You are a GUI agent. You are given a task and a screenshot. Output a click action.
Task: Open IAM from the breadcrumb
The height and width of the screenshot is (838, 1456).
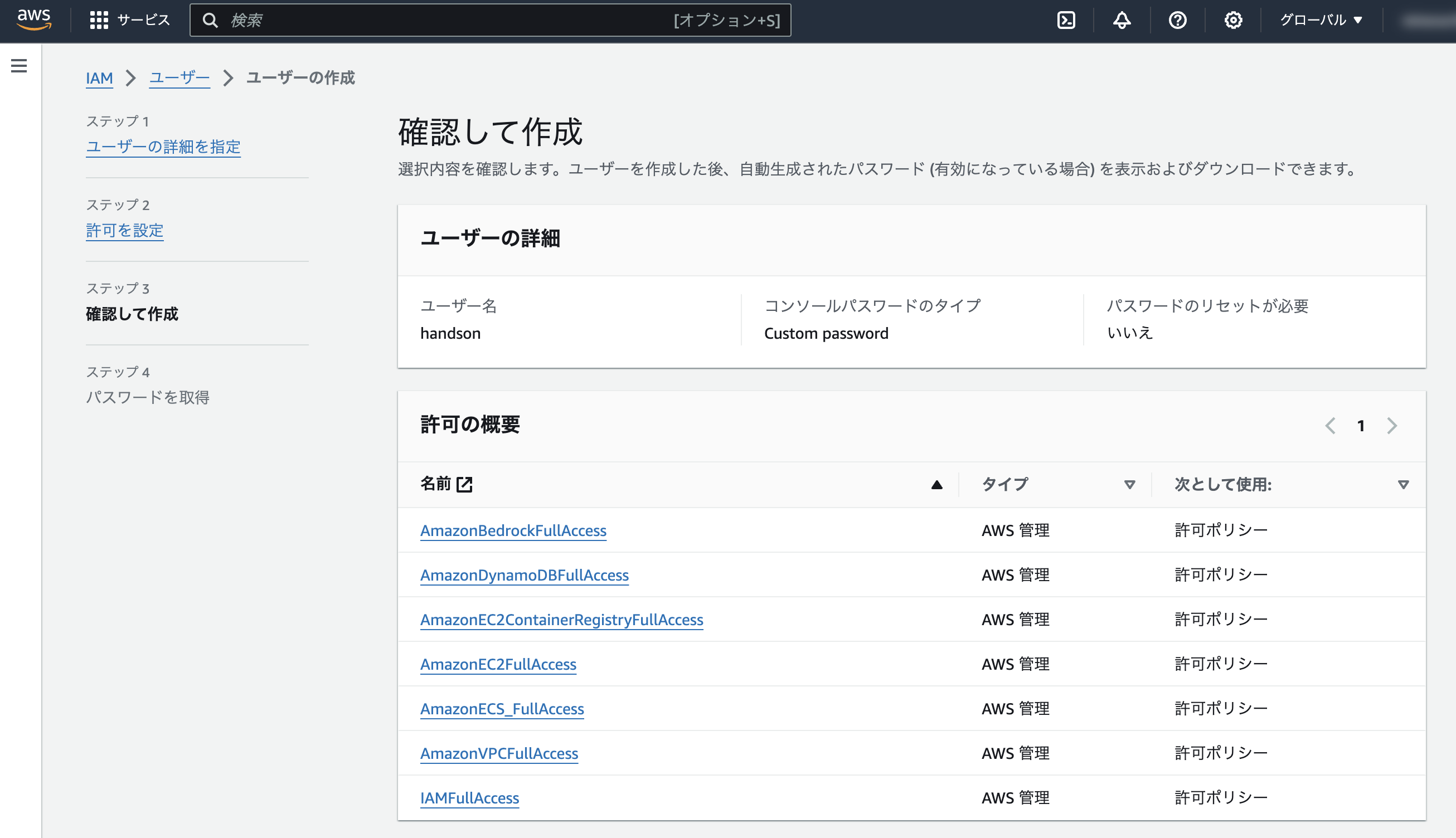click(99, 77)
